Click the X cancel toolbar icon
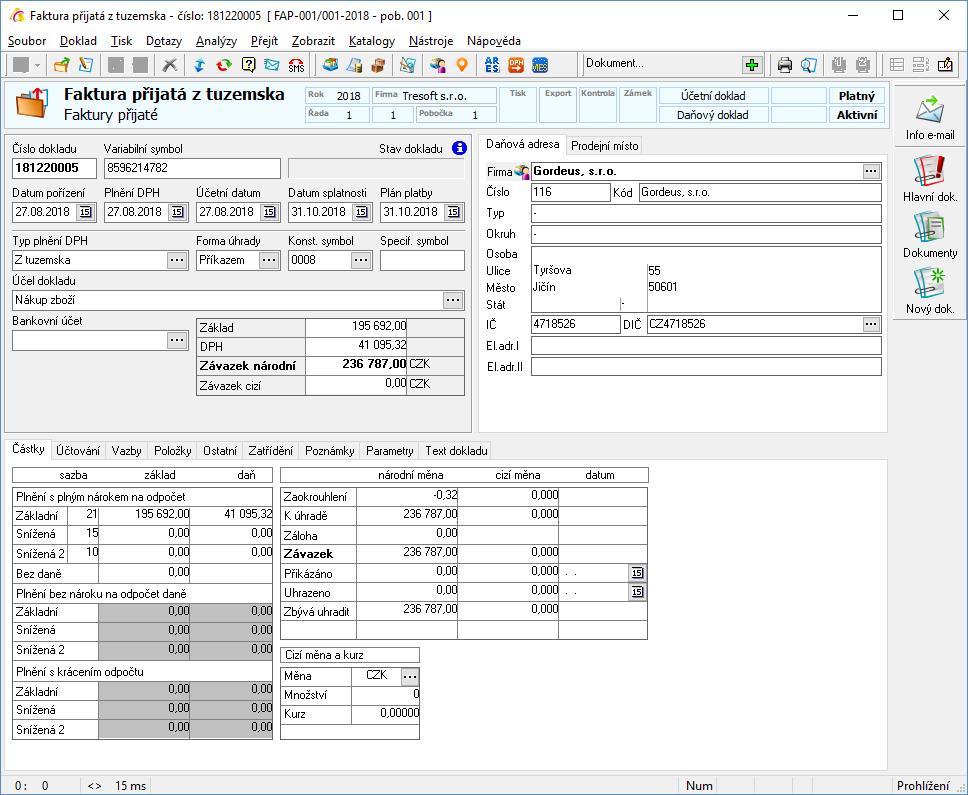This screenshot has height=795, width=968. pyautogui.click(x=169, y=65)
